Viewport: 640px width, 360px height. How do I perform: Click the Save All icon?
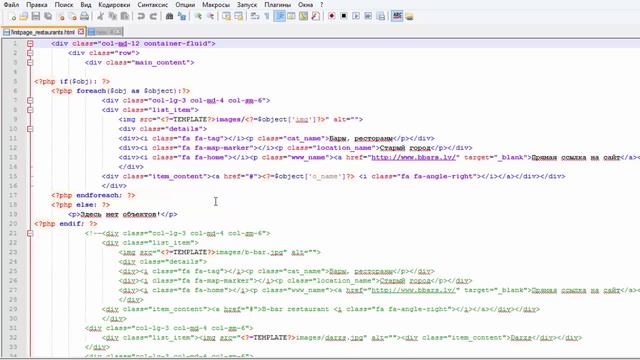pos(48,16)
